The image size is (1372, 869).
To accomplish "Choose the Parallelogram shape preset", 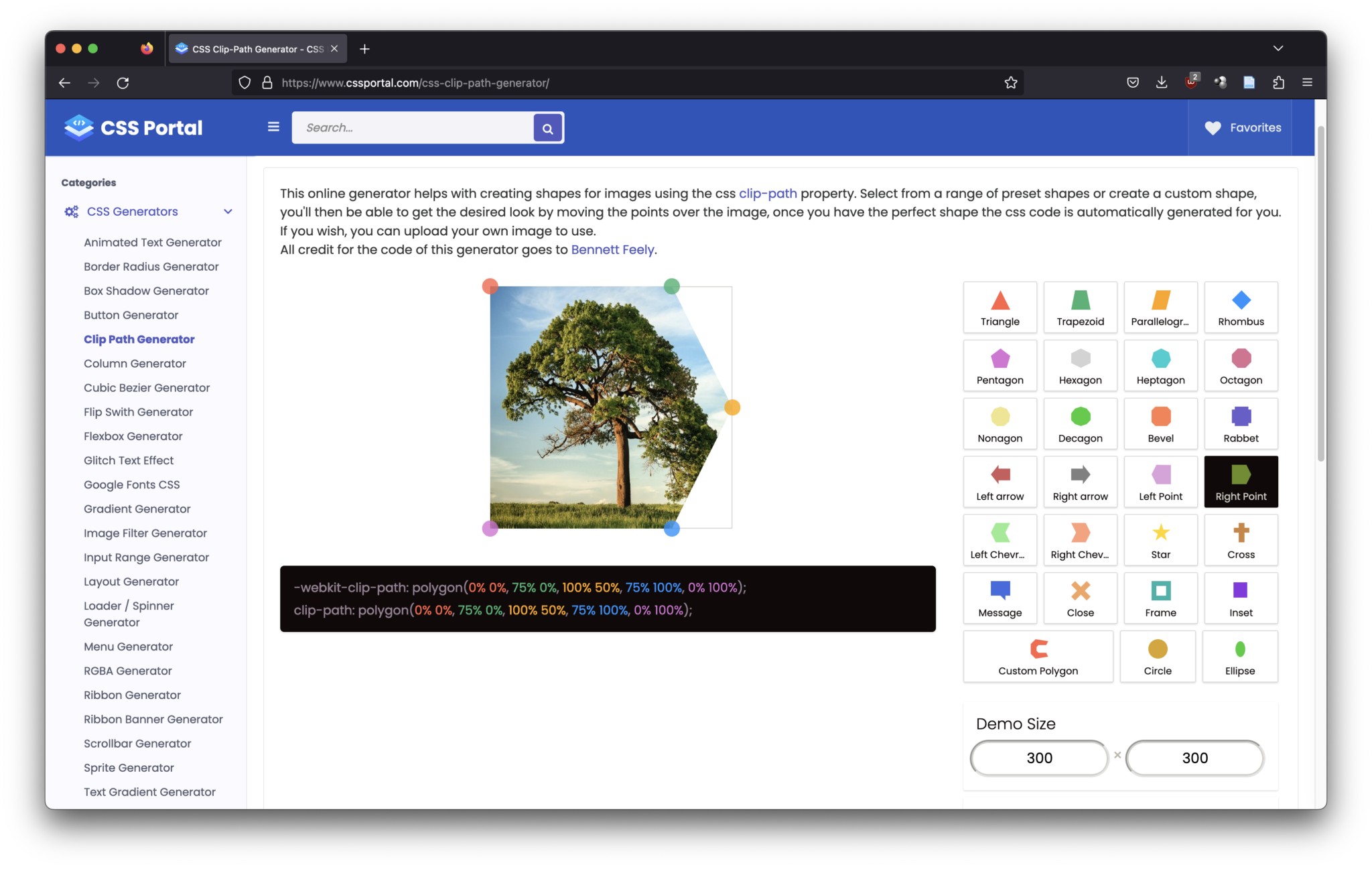I will 1160,308.
